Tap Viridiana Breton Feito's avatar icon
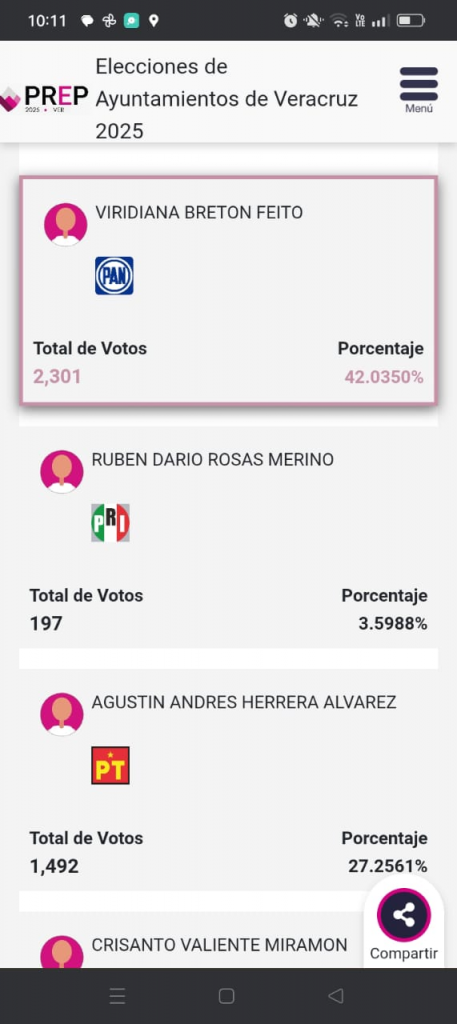457x1024 pixels. (65, 225)
